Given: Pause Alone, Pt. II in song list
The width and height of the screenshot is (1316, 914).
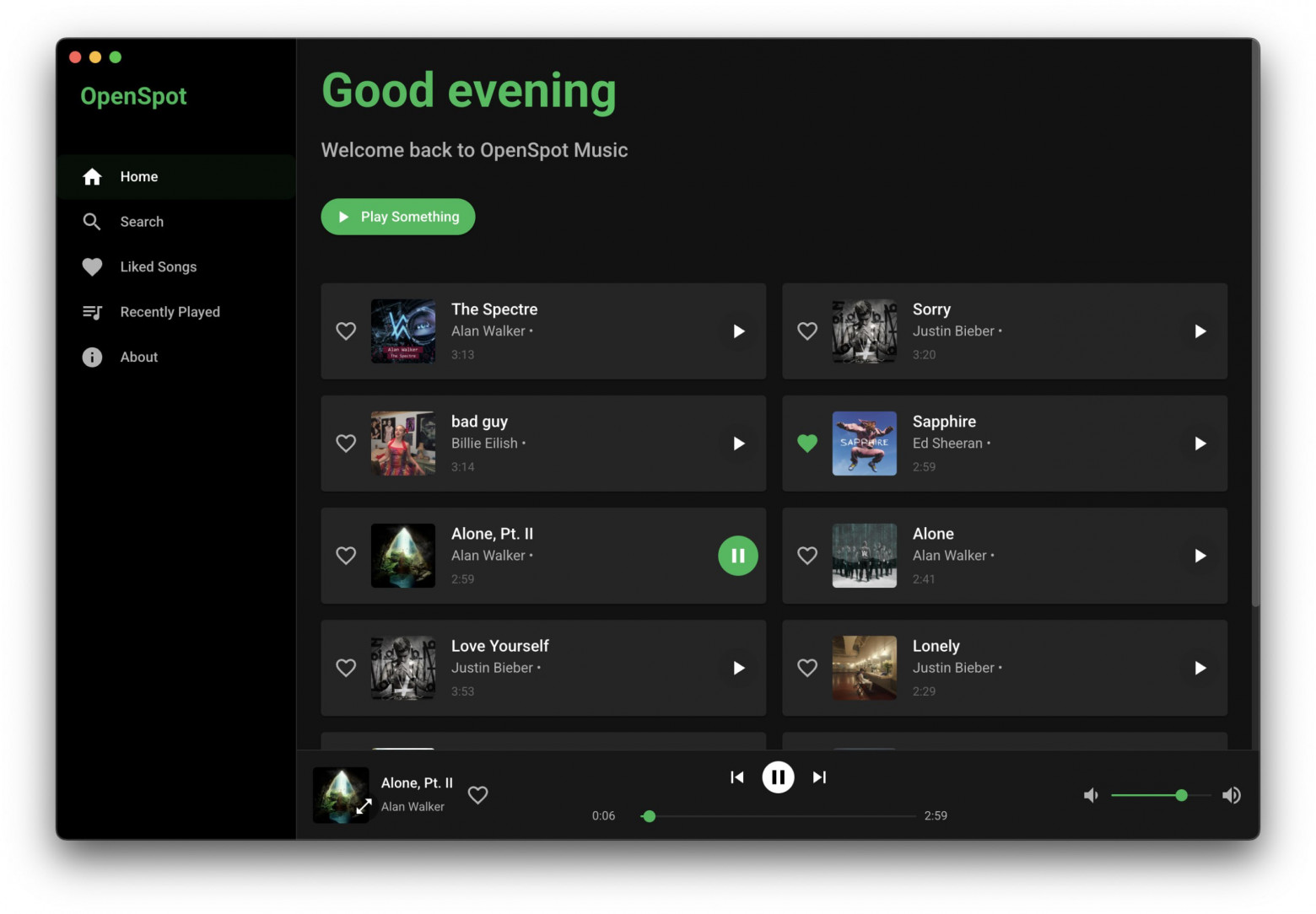Looking at the screenshot, I should (x=738, y=556).
